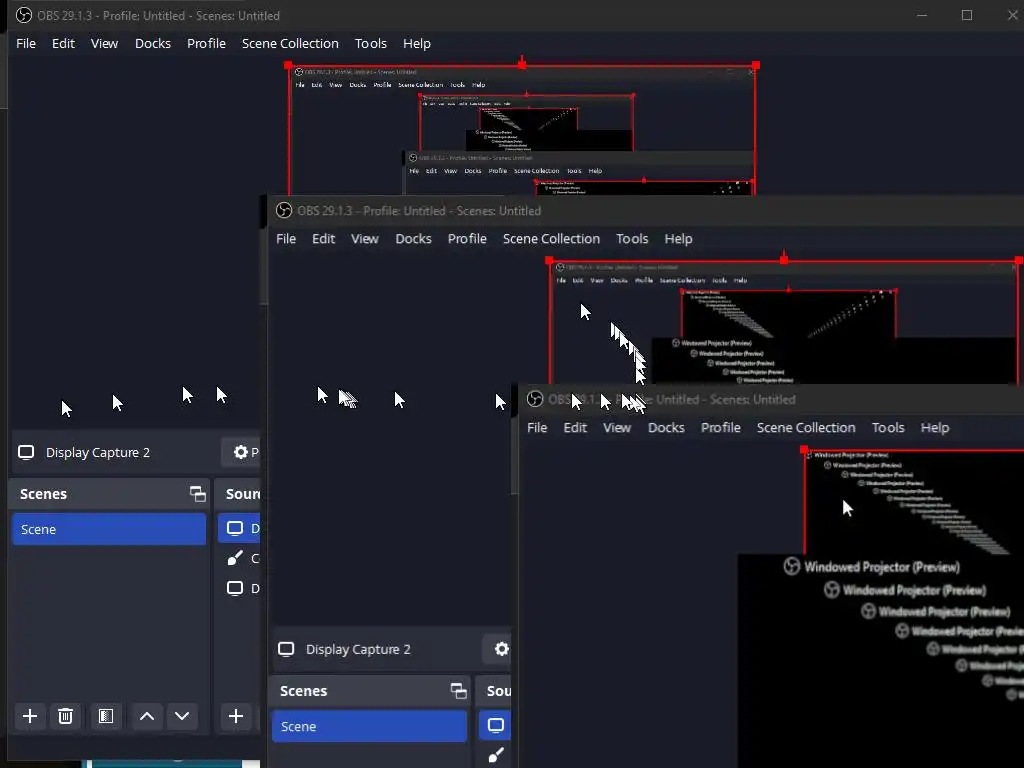
Task: Click Scene Collection in lower-right nested OBS window
Action: [x=806, y=427]
